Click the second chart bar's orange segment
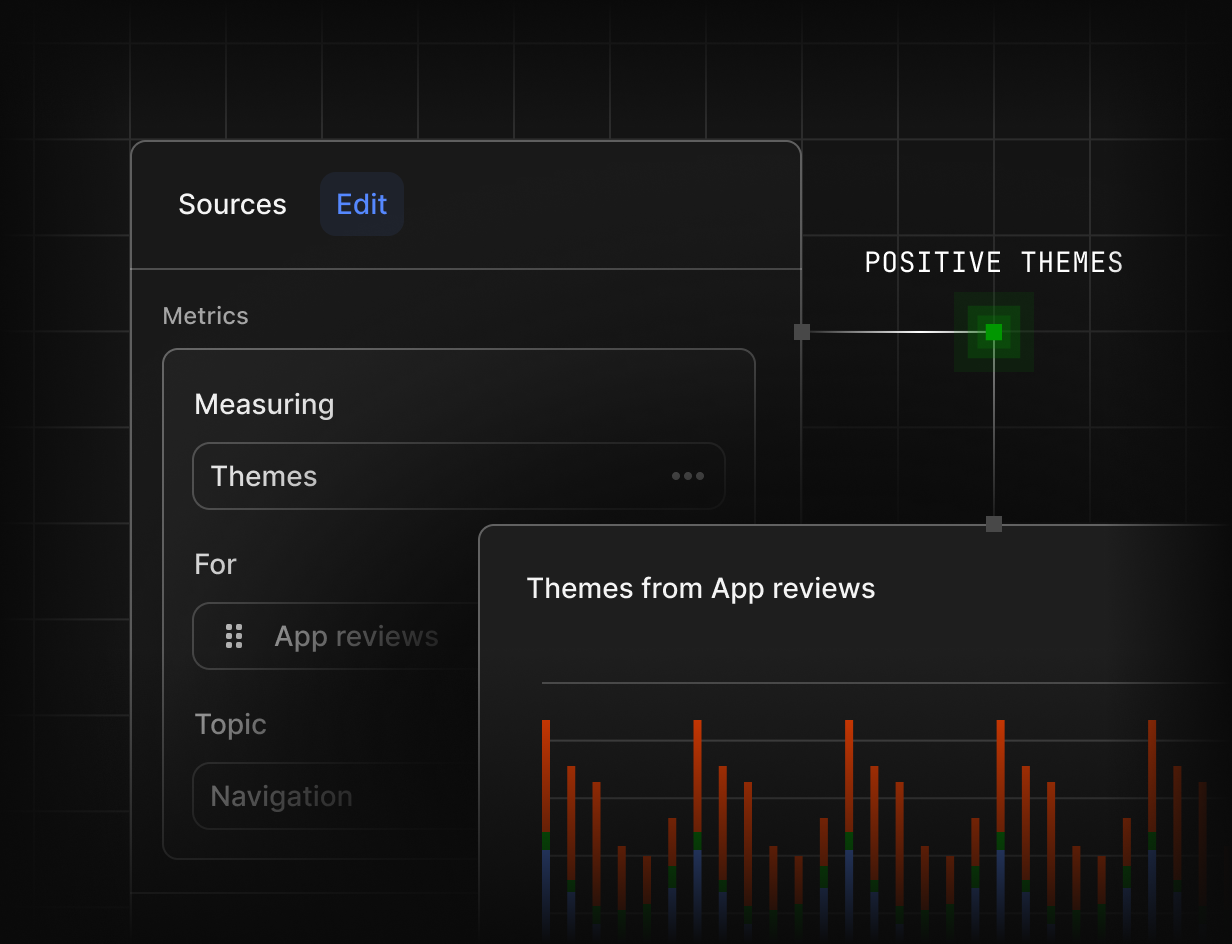The width and height of the screenshot is (1232, 944). point(571,820)
